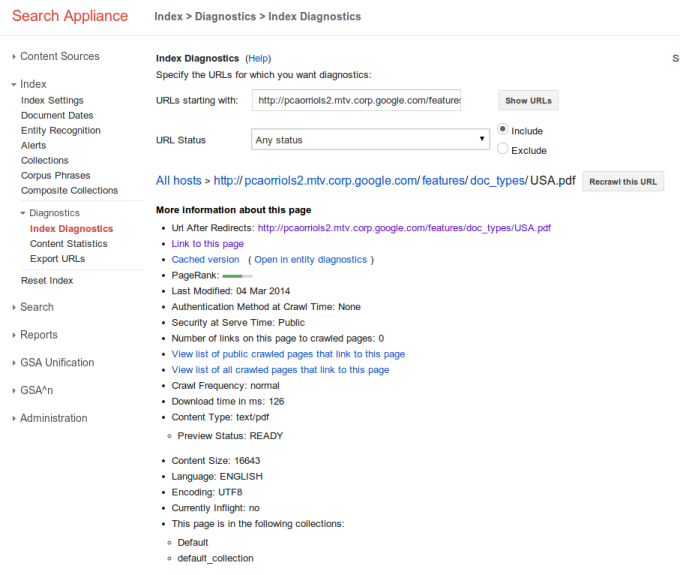The height and width of the screenshot is (575, 680).
Task: Click the PageRank indicator bar
Action: click(x=237, y=275)
